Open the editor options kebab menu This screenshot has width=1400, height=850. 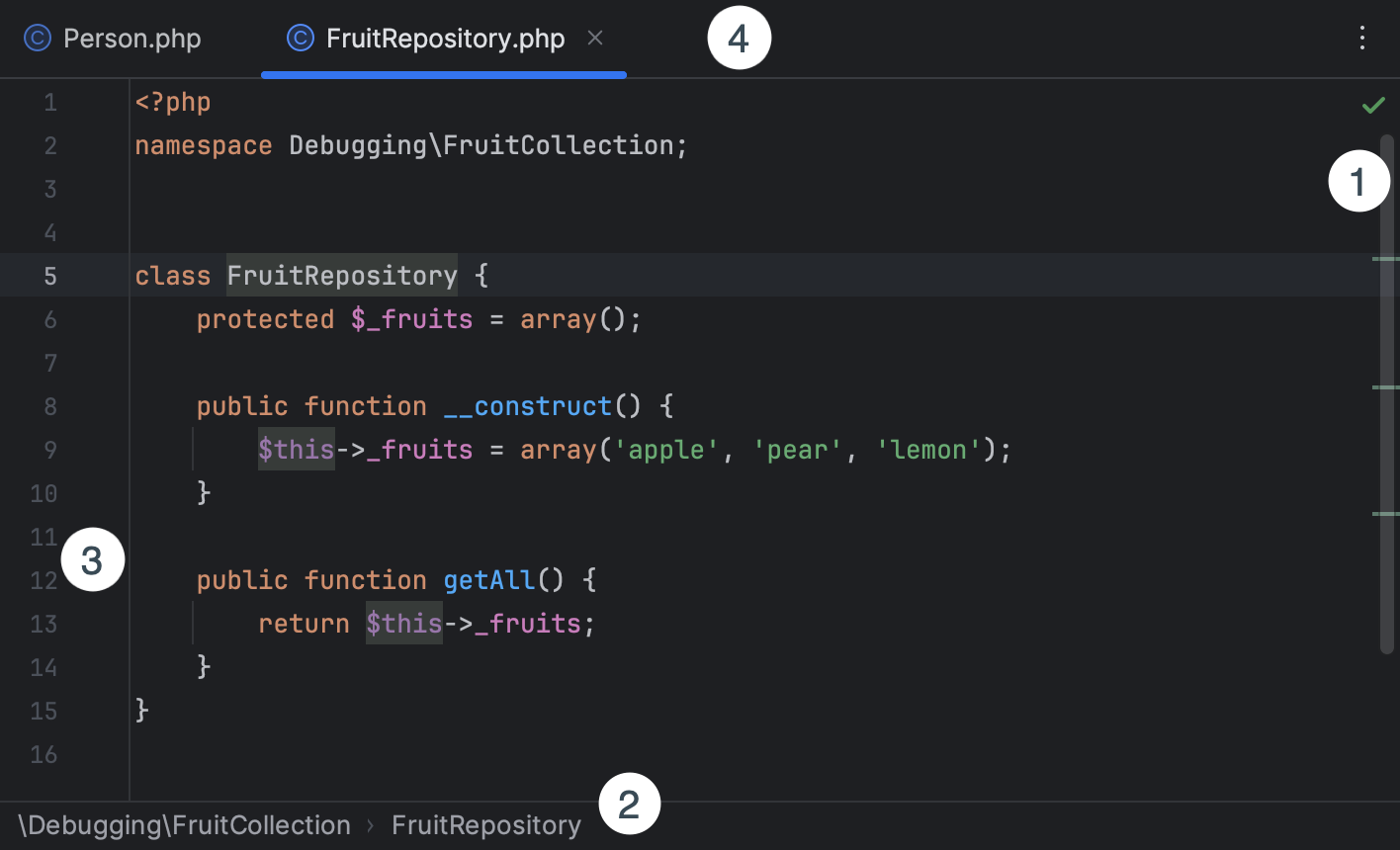(1362, 38)
